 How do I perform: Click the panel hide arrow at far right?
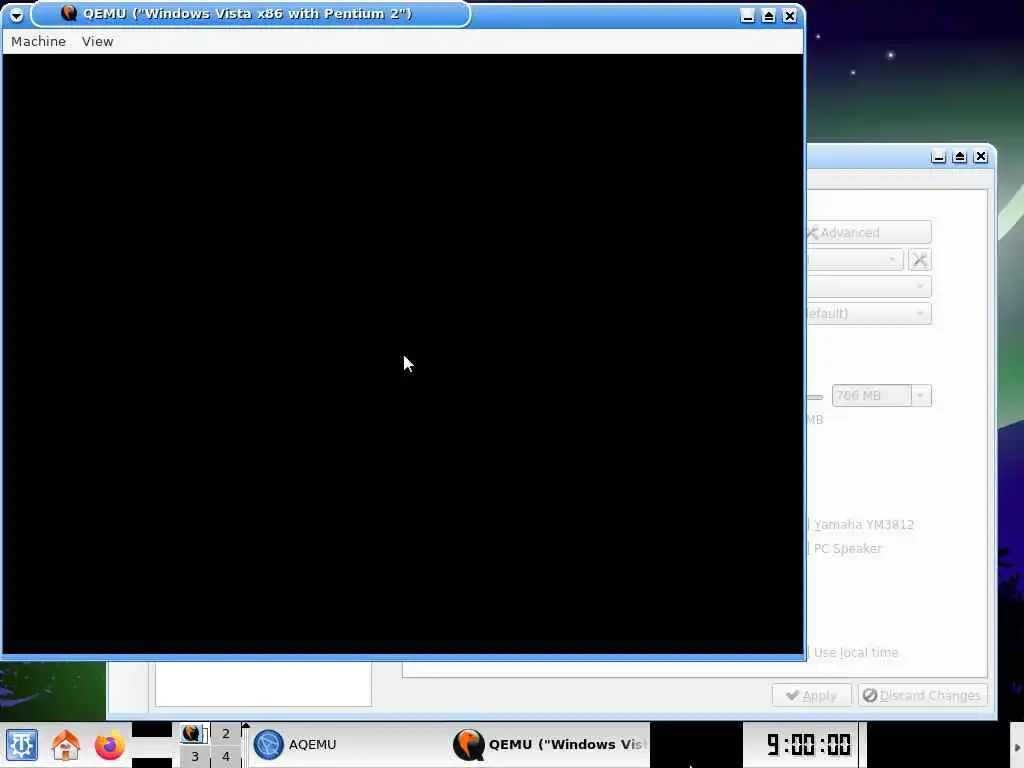tap(1017, 747)
